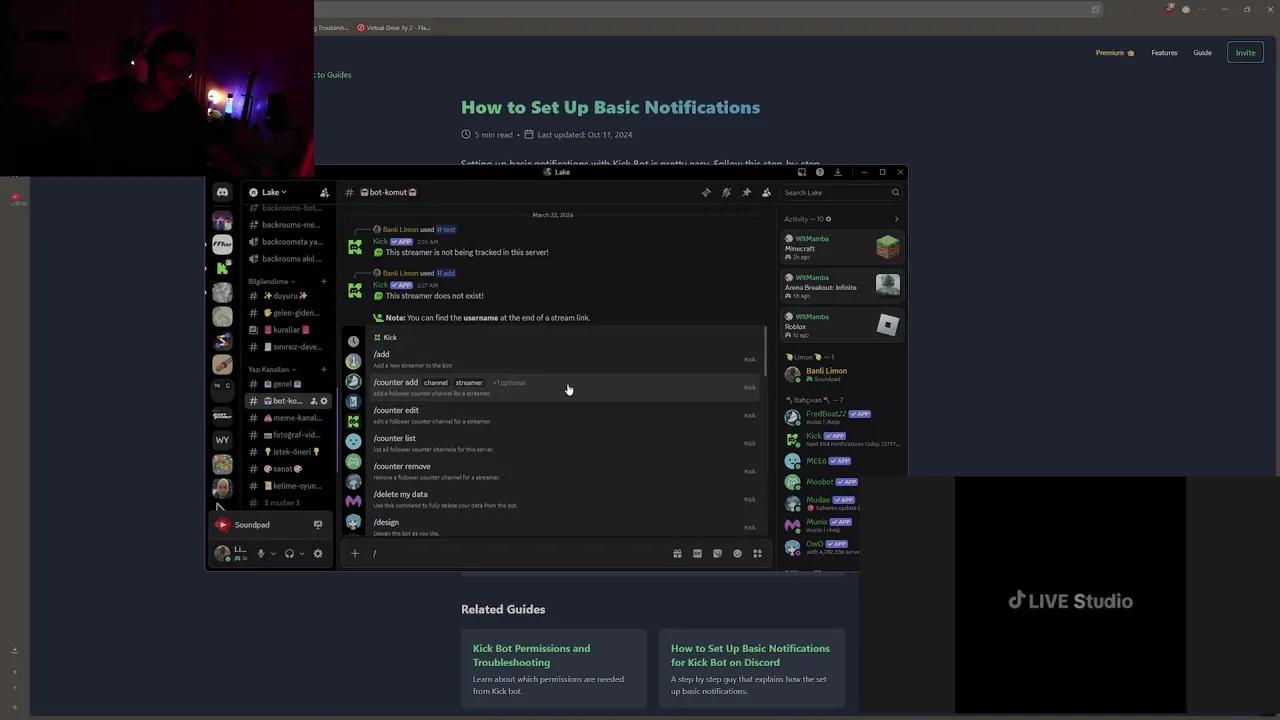Click the Discord download update icon

(x=837, y=172)
